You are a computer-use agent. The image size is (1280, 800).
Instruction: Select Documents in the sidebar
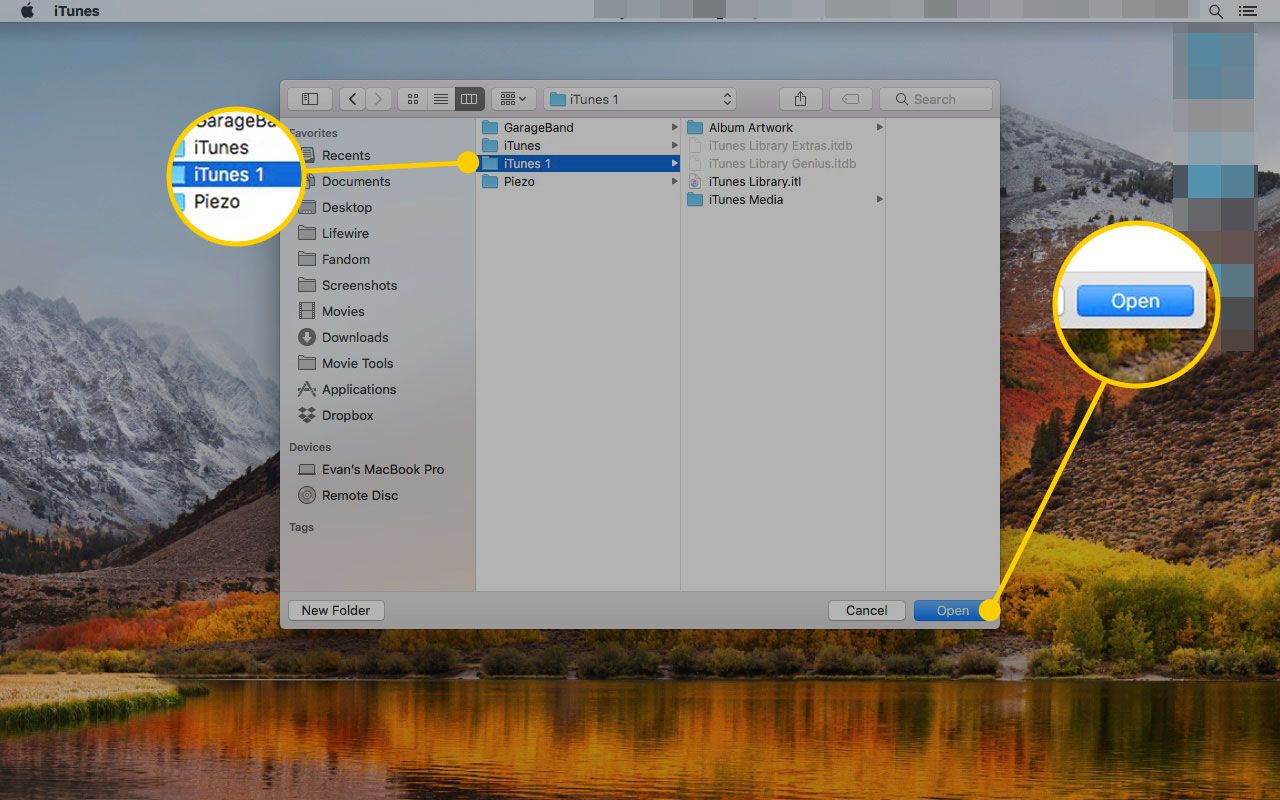pos(355,181)
